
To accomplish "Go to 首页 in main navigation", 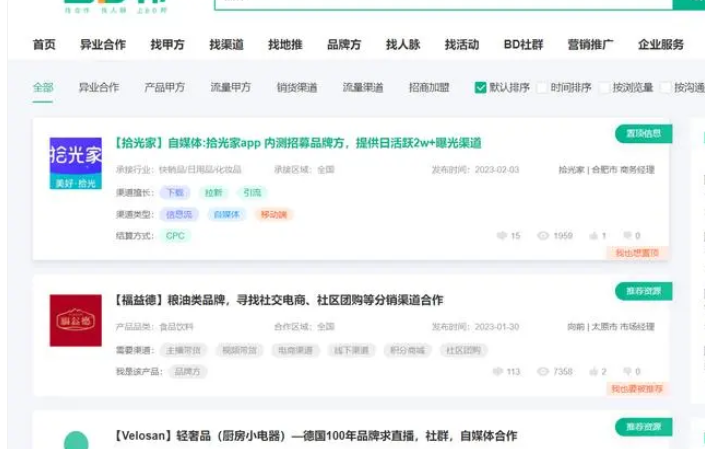I will (44, 44).
